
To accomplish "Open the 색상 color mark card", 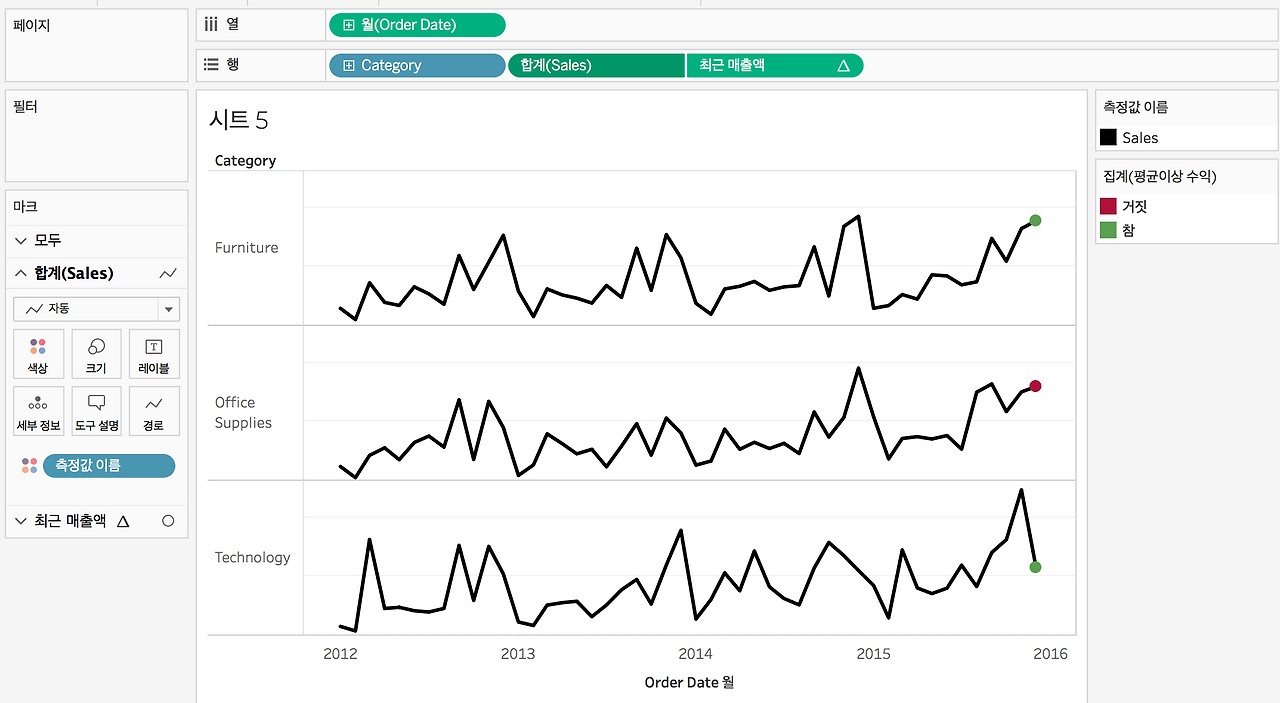I will click(38, 355).
